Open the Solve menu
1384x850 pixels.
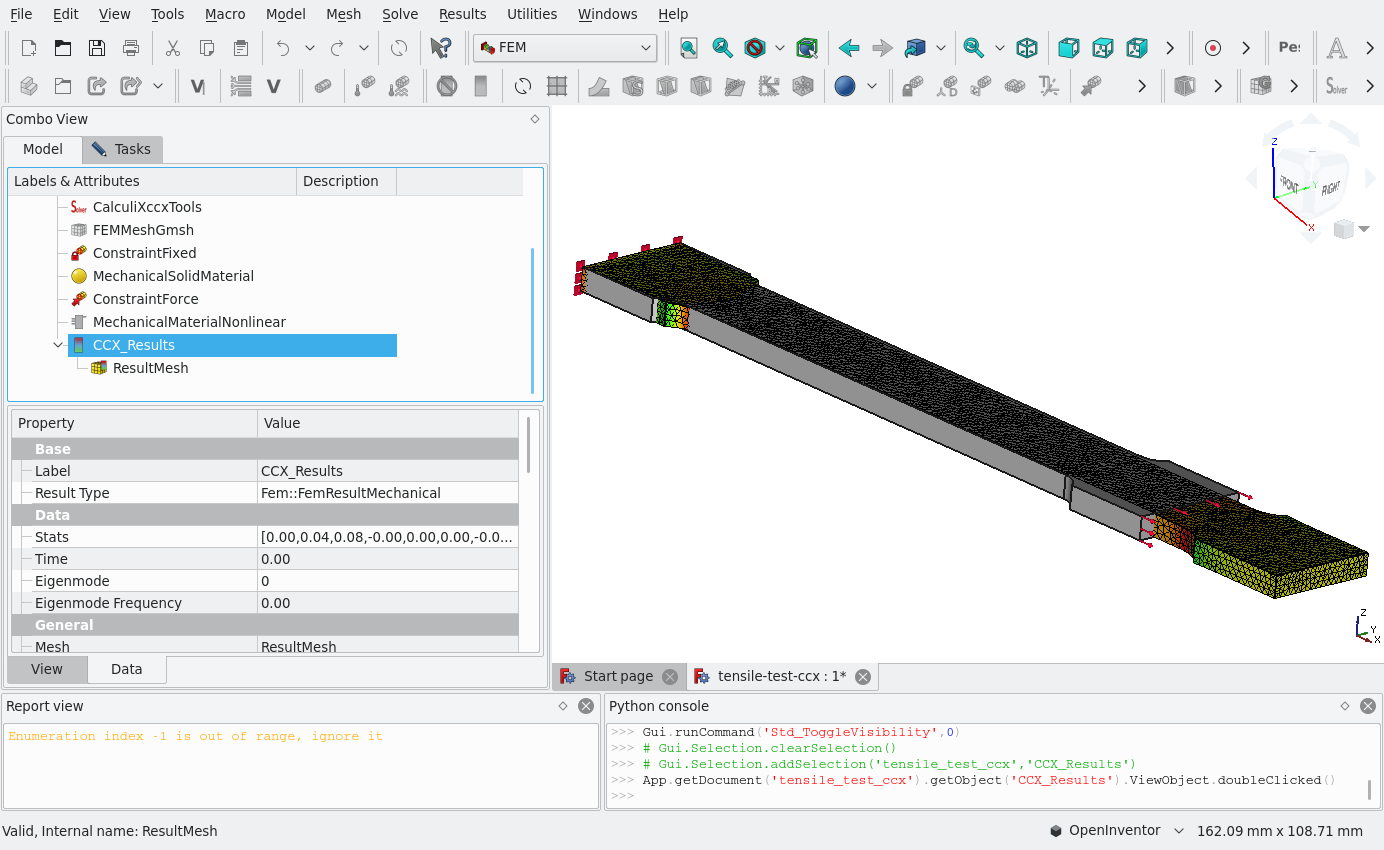tap(400, 14)
